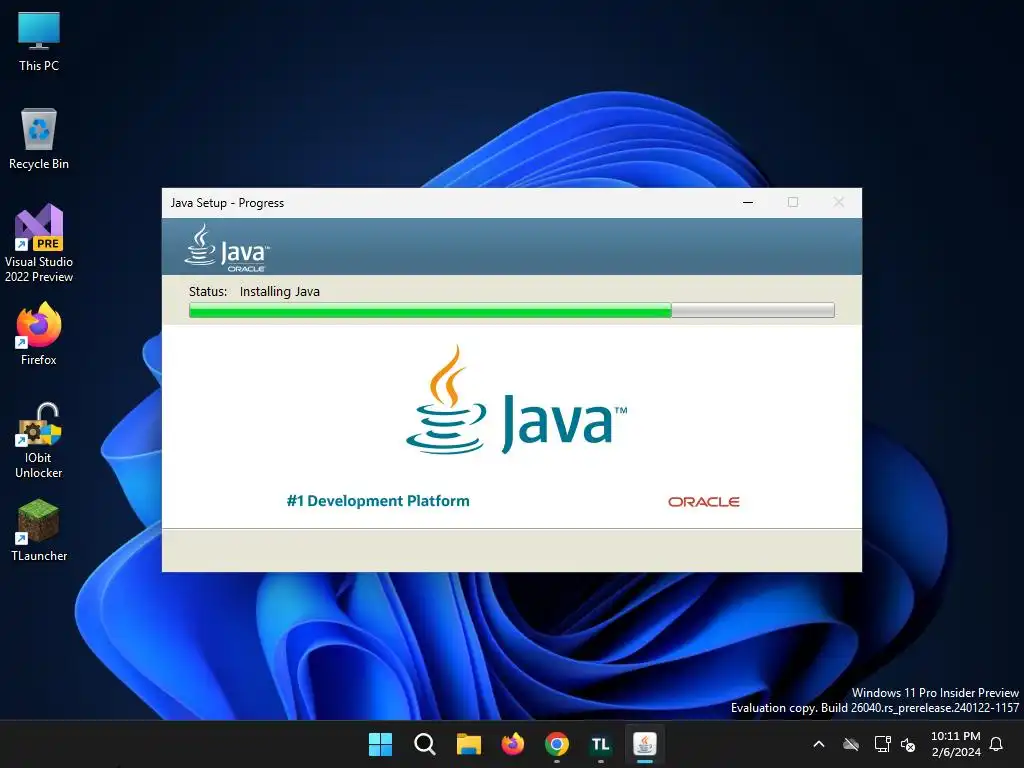Open the network status tray icon

tap(882, 744)
